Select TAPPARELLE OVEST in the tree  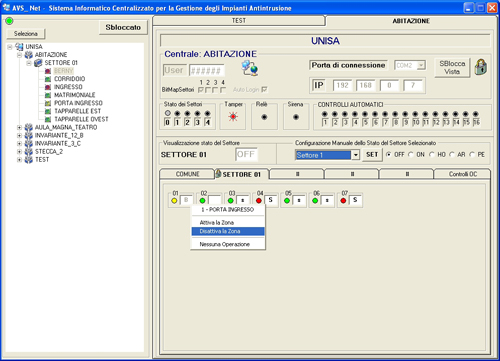pos(81,119)
